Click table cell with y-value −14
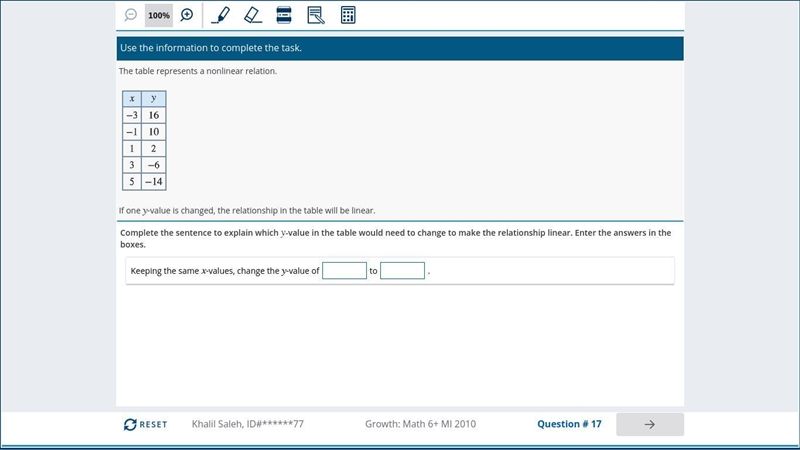This screenshot has height=450, width=800. [x=154, y=182]
